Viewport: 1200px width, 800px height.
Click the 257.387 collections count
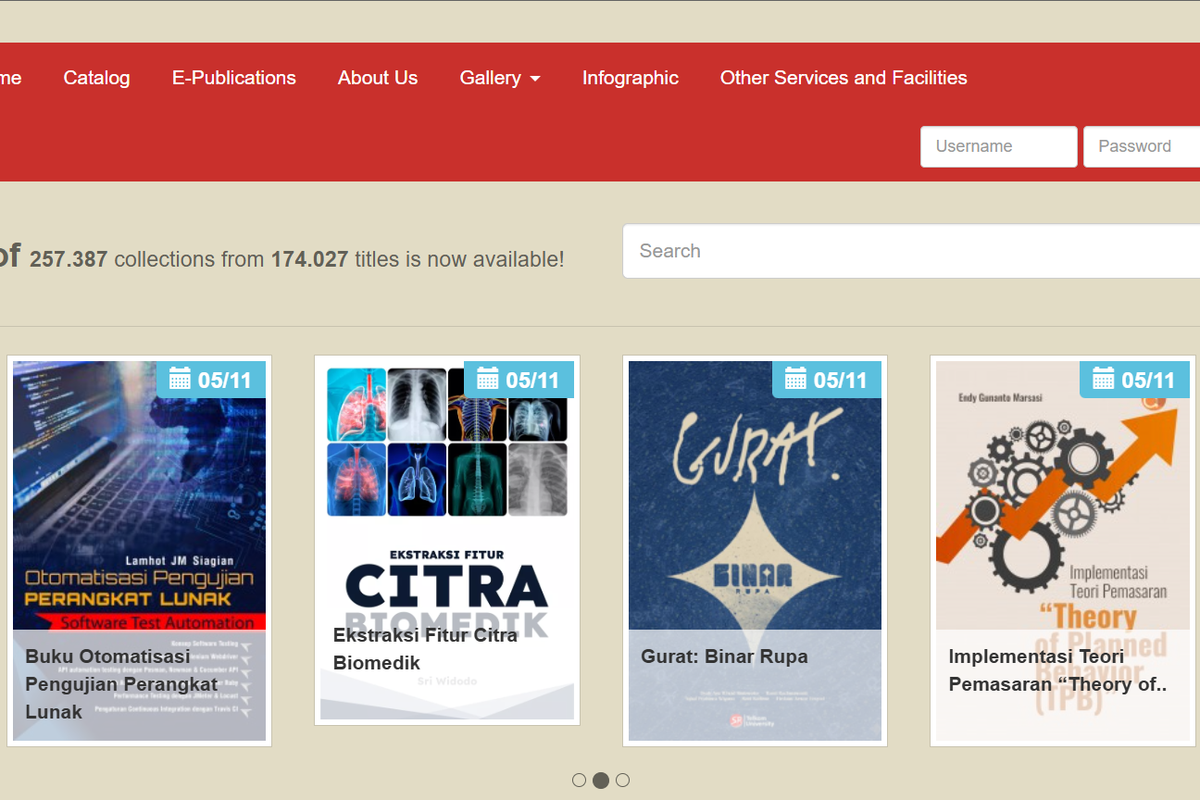pos(69,259)
